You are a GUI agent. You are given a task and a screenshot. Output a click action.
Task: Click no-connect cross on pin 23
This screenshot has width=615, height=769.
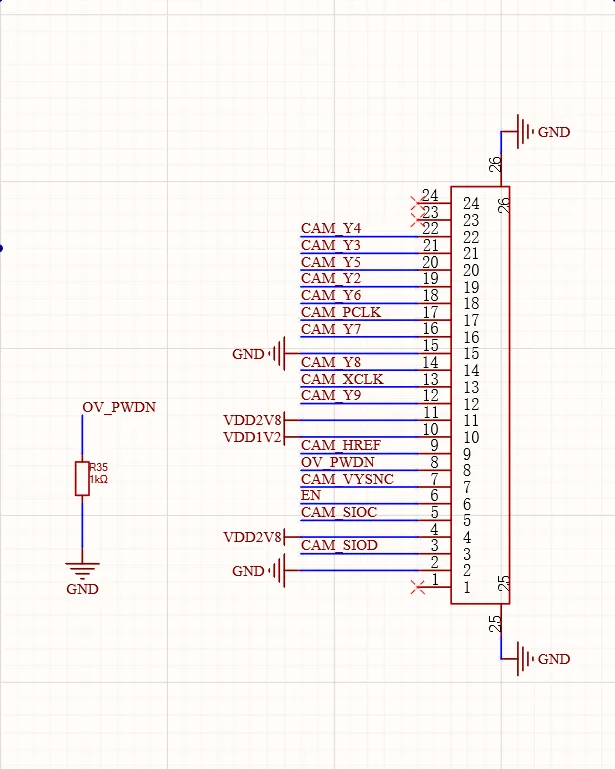point(418,219)
